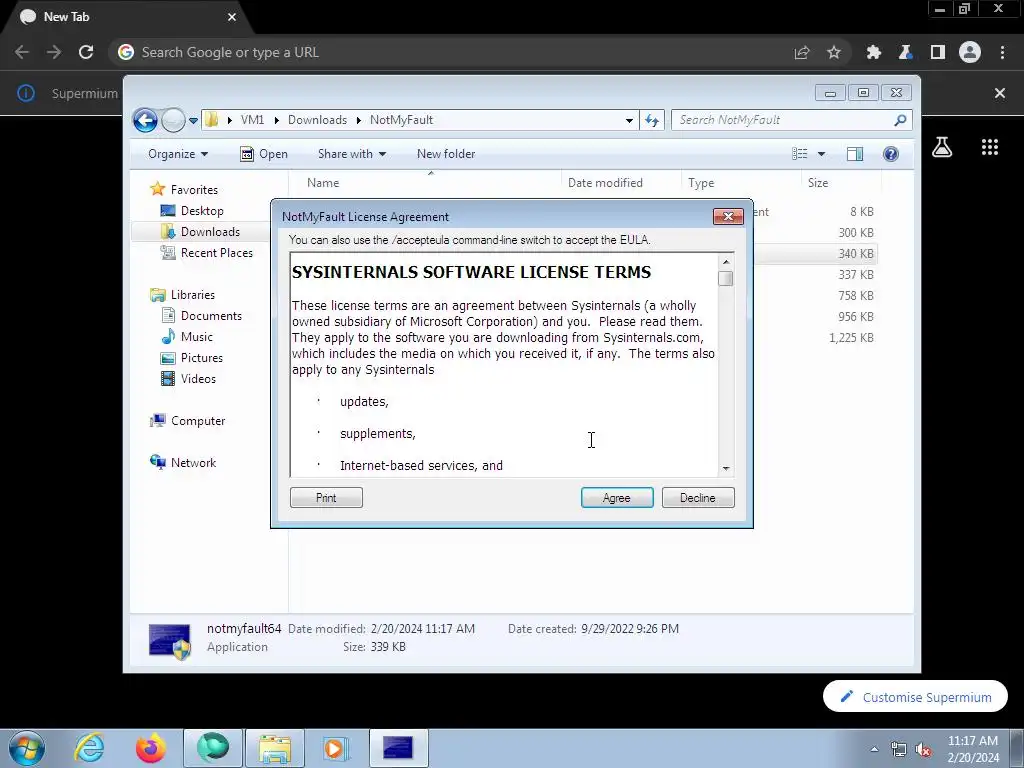Click the license text scroll-down arrow
Viewport: 1024px width, 768px height.
726,469
